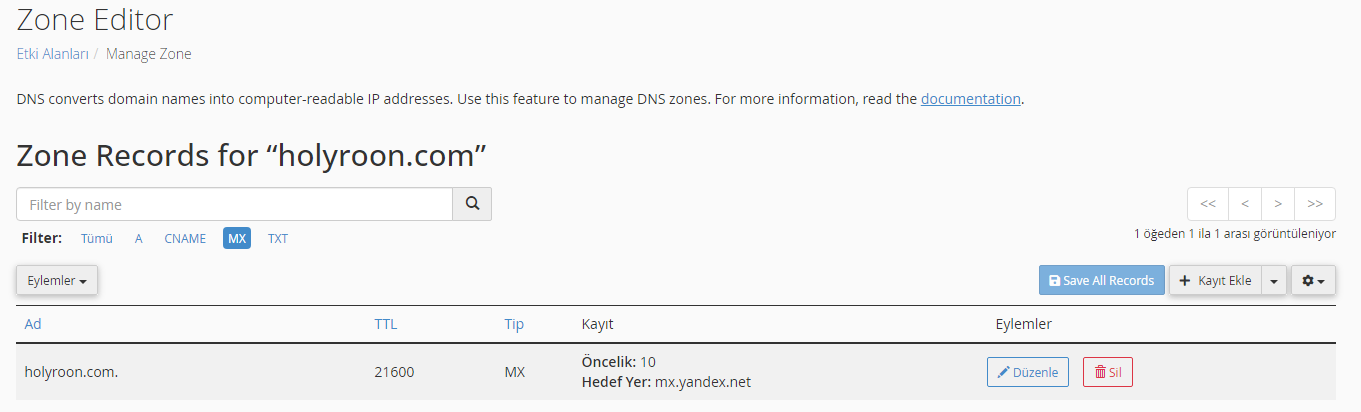Expand arrow beside Kayıt Ekle button
This screenshot has width=1361, height=412.
[1274, 281]
